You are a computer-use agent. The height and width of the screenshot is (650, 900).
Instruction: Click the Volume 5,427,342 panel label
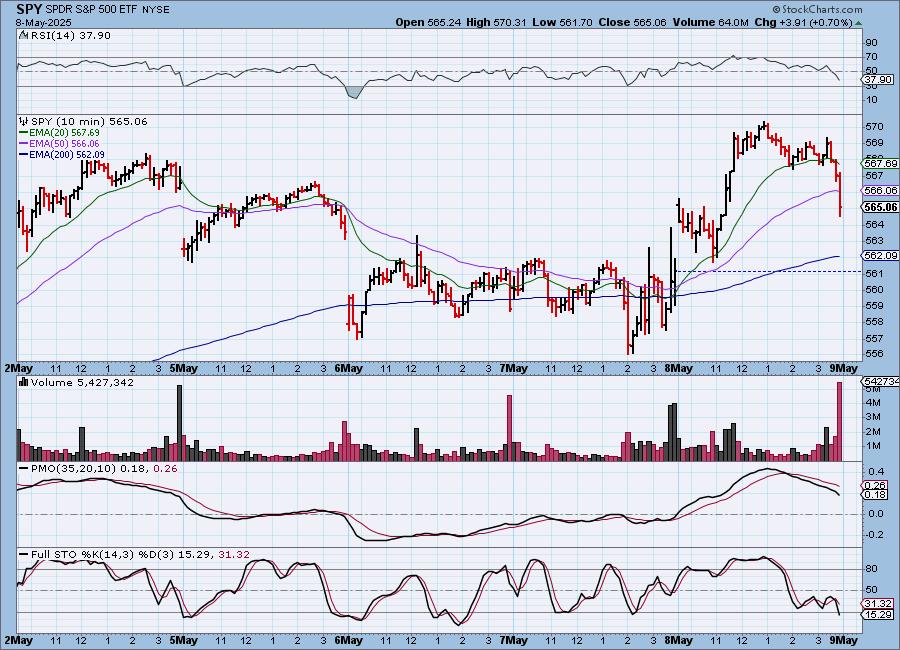(x=83, y=382)
